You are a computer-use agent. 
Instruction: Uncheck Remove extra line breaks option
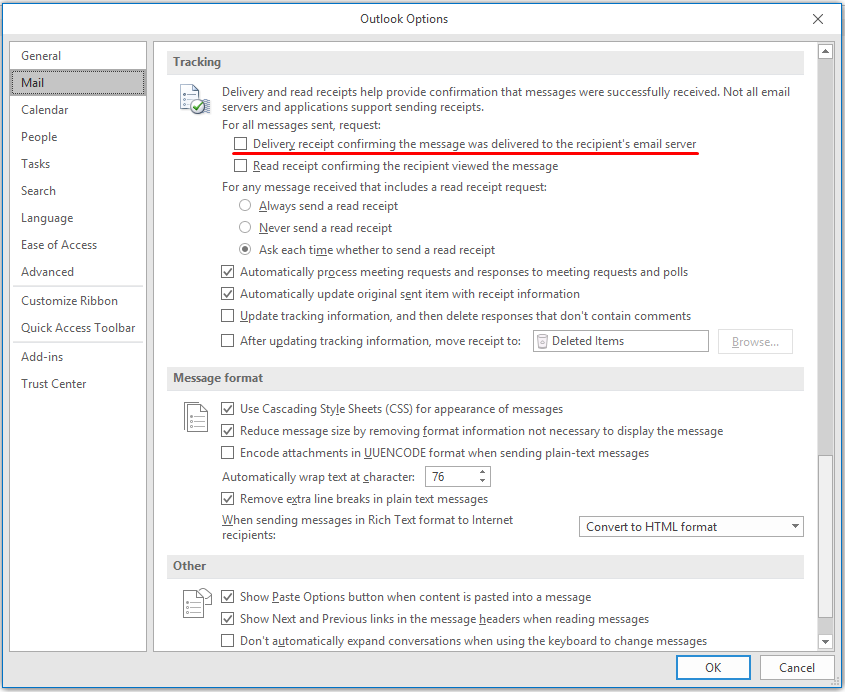227,499
